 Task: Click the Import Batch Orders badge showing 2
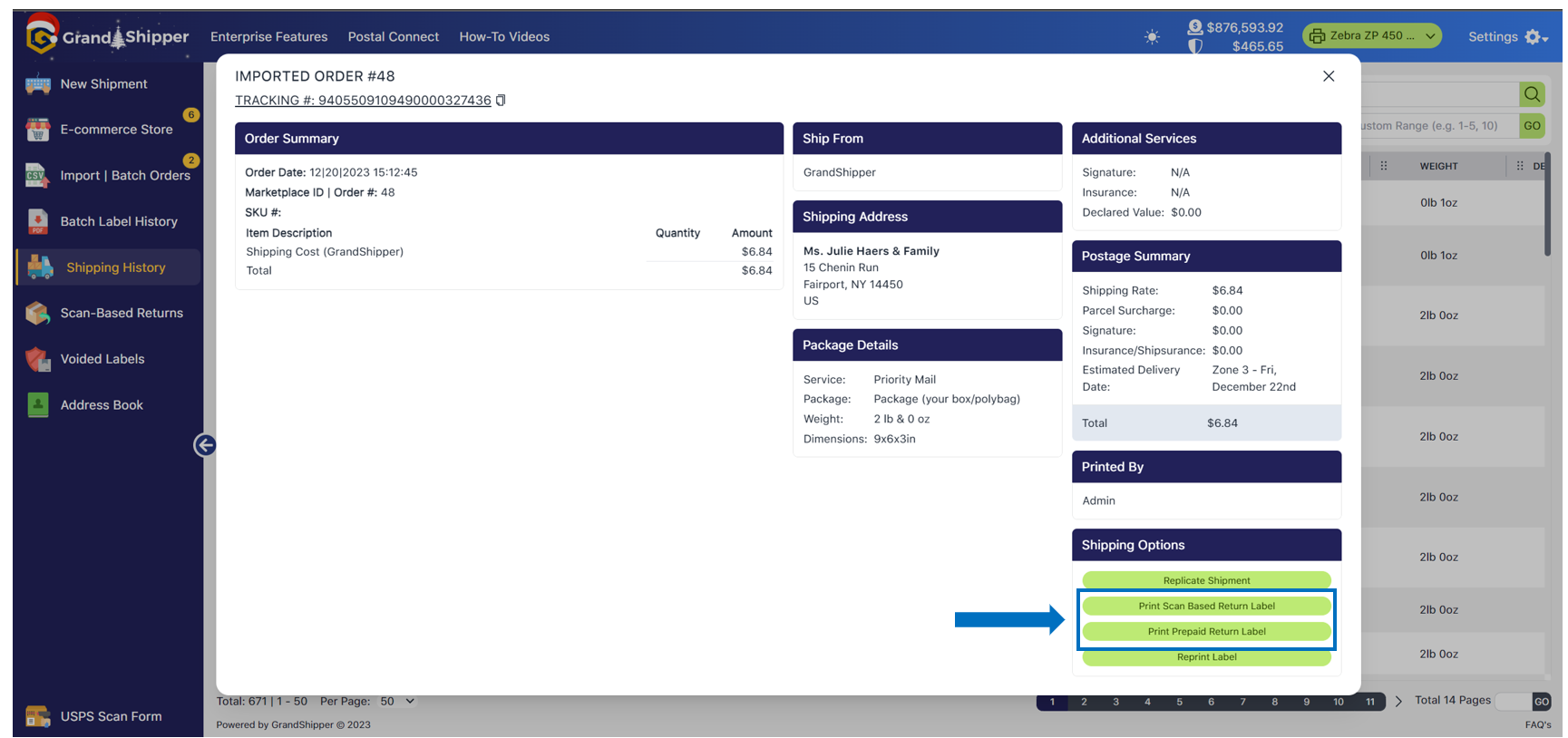(190, 160)
